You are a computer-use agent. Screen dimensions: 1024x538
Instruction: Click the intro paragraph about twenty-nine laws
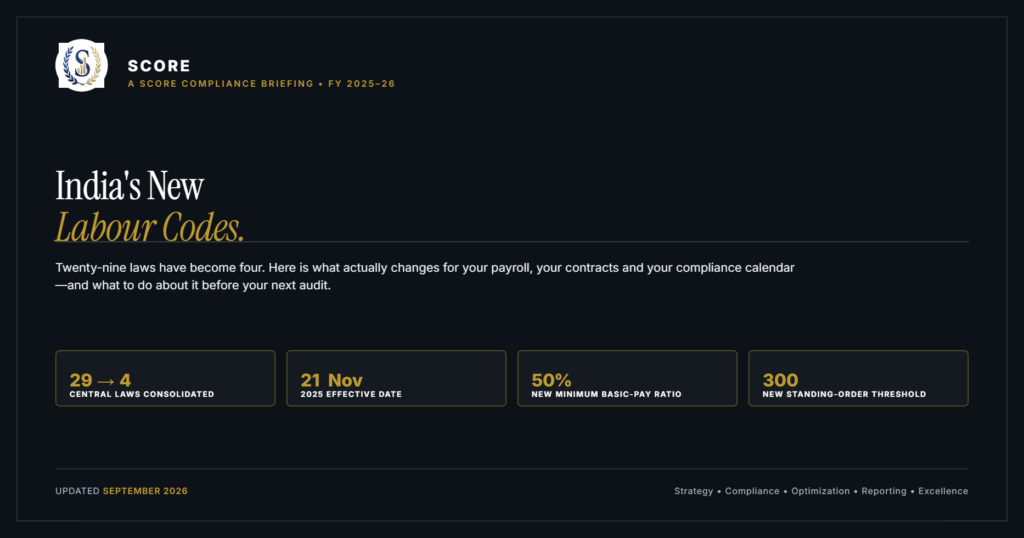point(424,276)
